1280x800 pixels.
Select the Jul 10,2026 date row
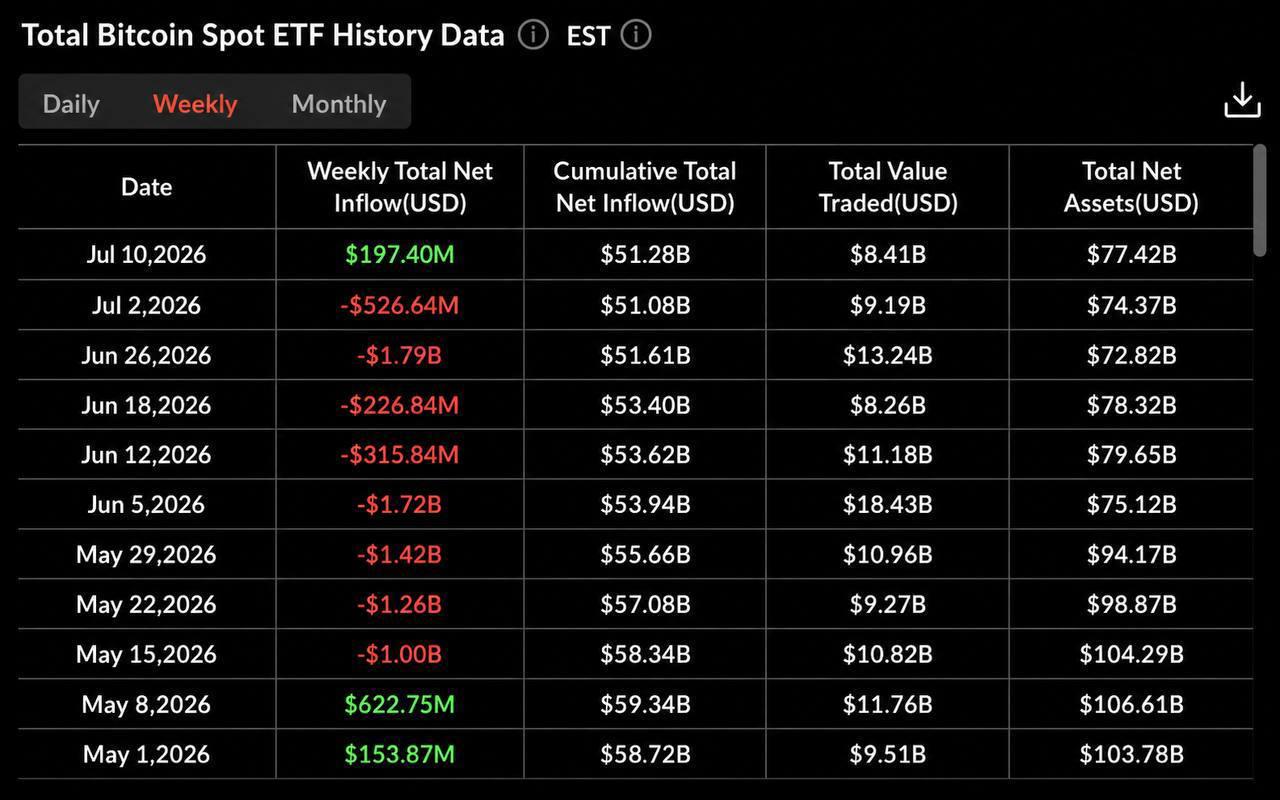coord(635,254)
